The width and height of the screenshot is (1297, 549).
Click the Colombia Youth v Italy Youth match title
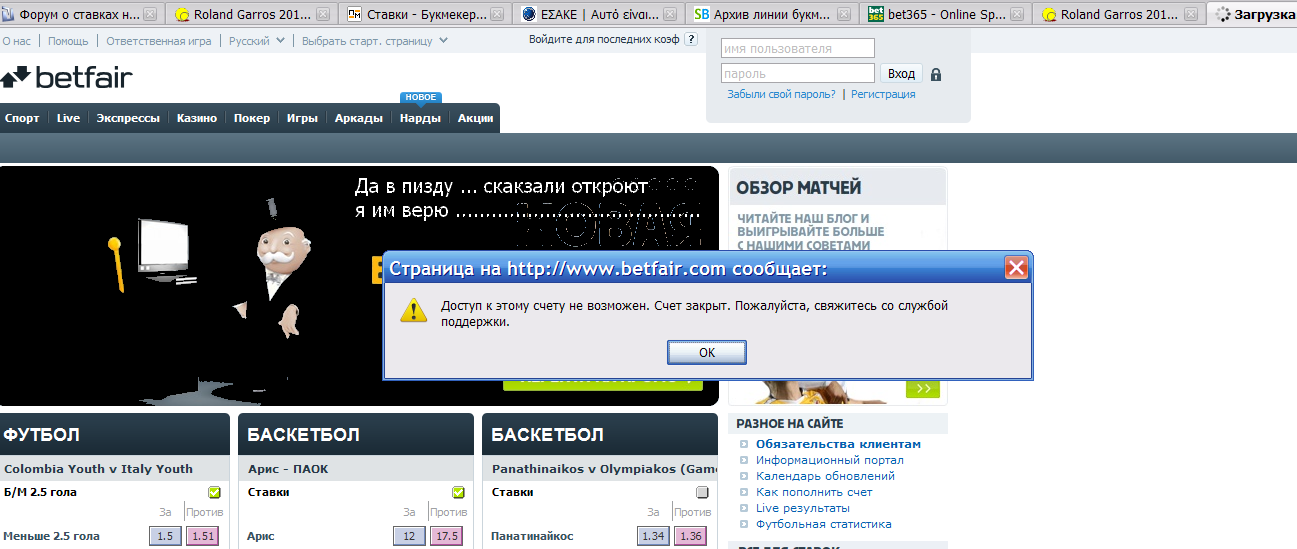(x=98, y=469)
